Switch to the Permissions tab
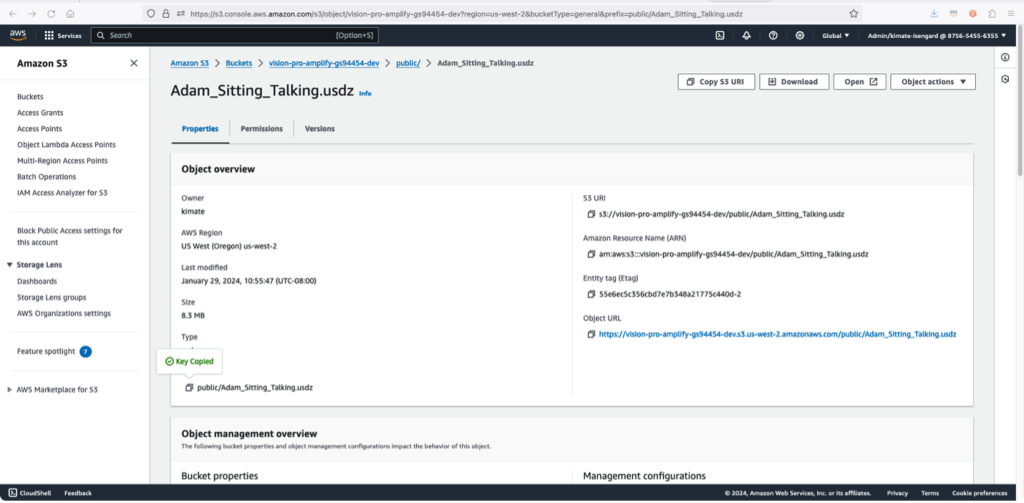1024x503 pixels. click(261, 129)
